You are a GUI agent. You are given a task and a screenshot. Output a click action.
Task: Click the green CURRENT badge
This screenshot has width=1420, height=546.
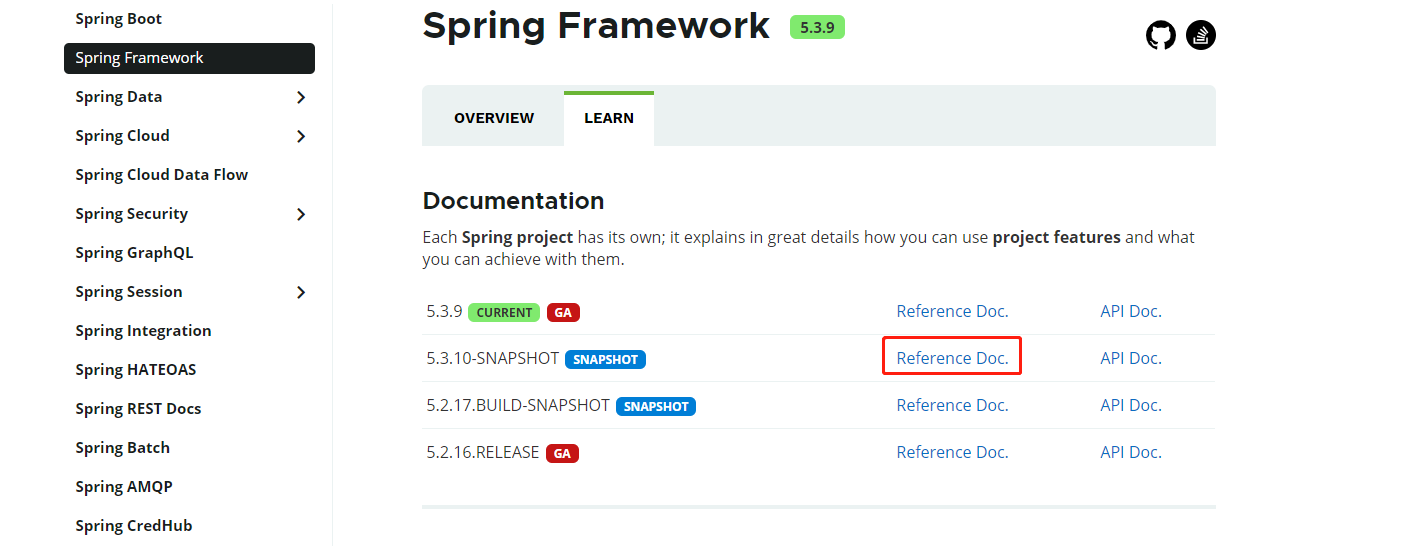tap(504, 312)
